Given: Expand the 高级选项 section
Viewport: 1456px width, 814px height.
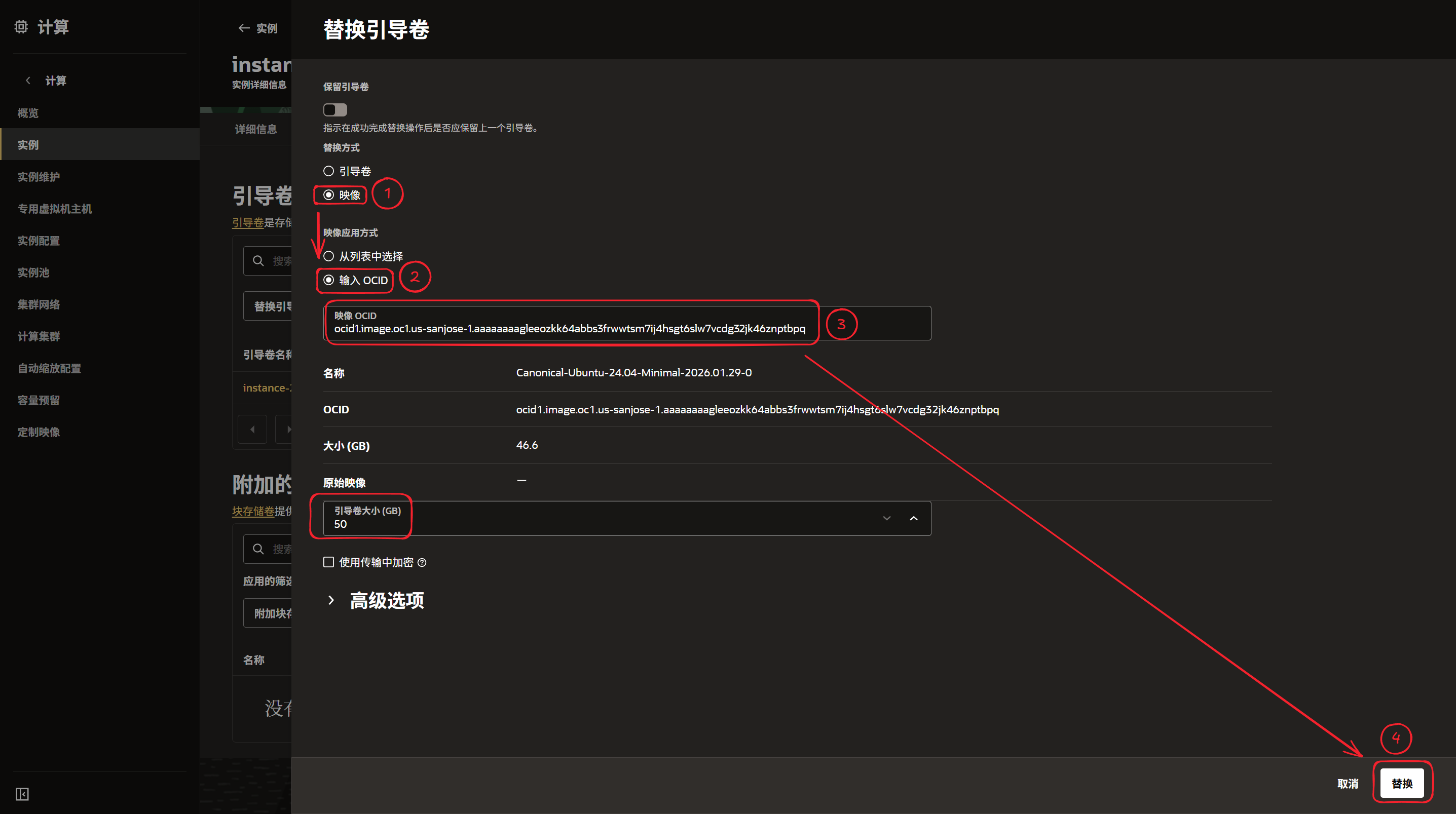Looking at the screenshot, I should click(x=331, y=600).
